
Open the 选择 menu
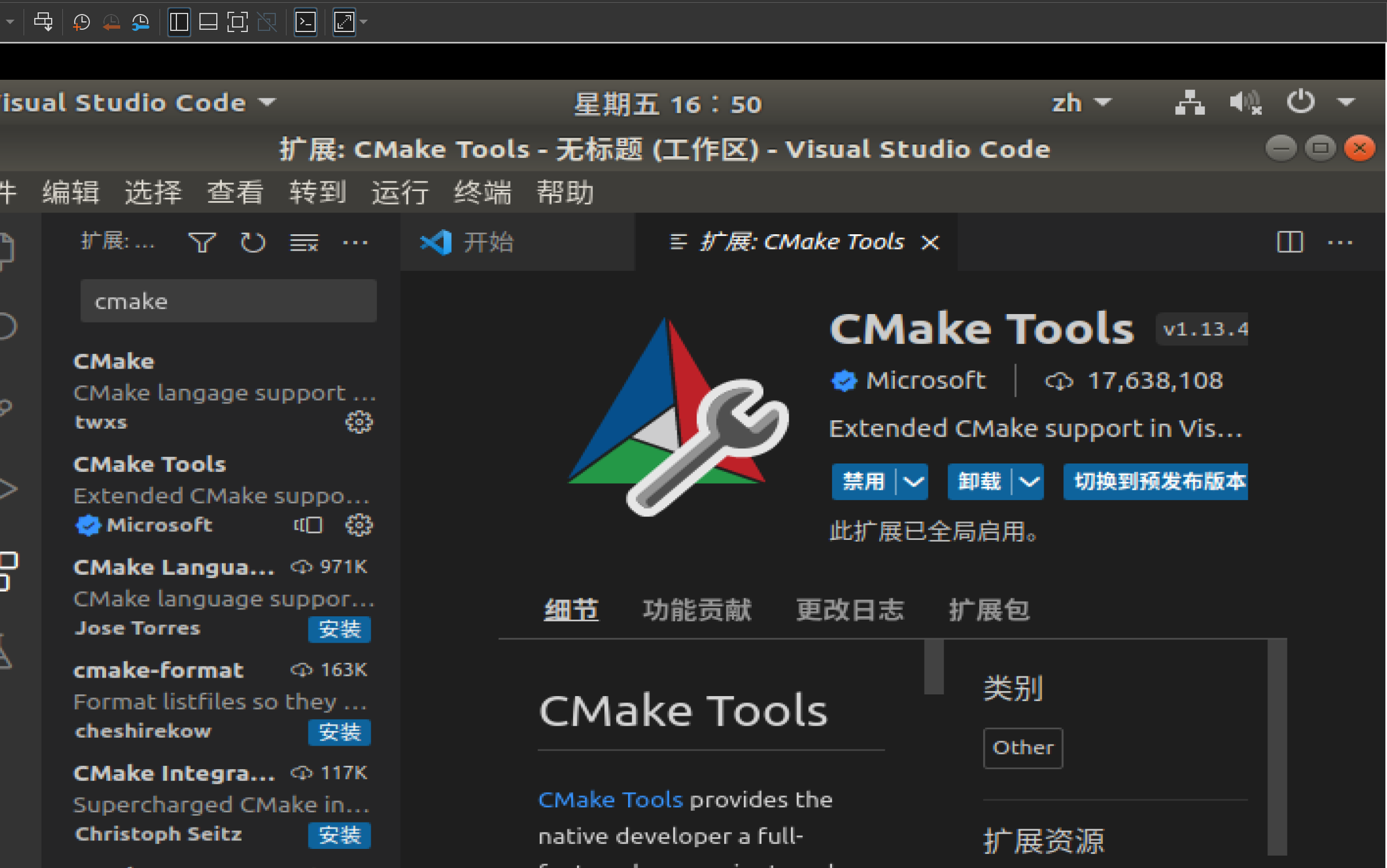pos(153,192)
